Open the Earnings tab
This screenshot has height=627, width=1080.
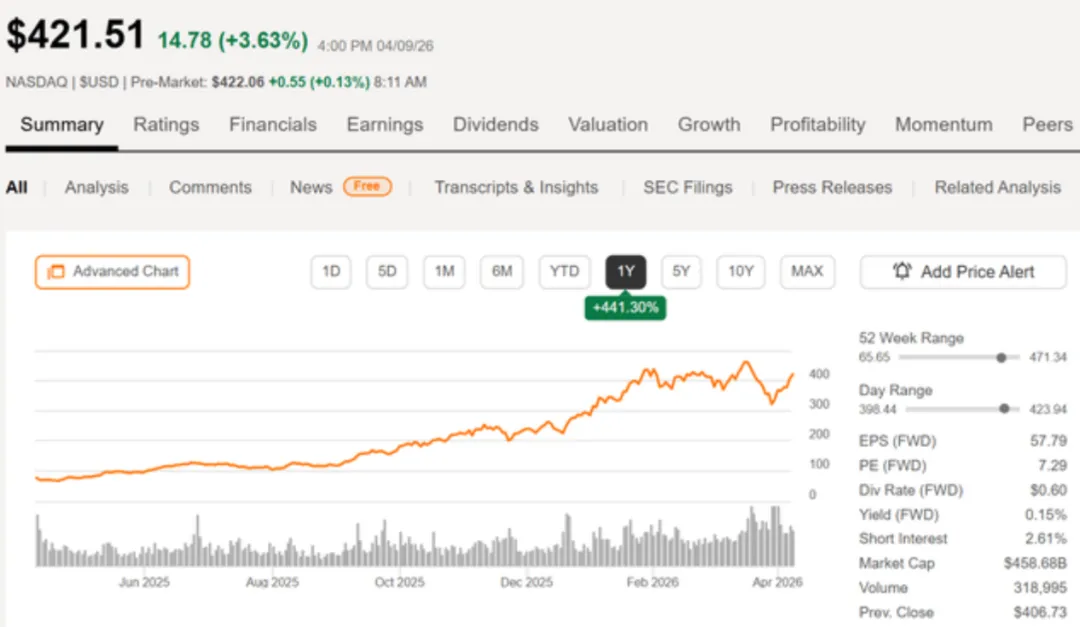click(384, 125)
